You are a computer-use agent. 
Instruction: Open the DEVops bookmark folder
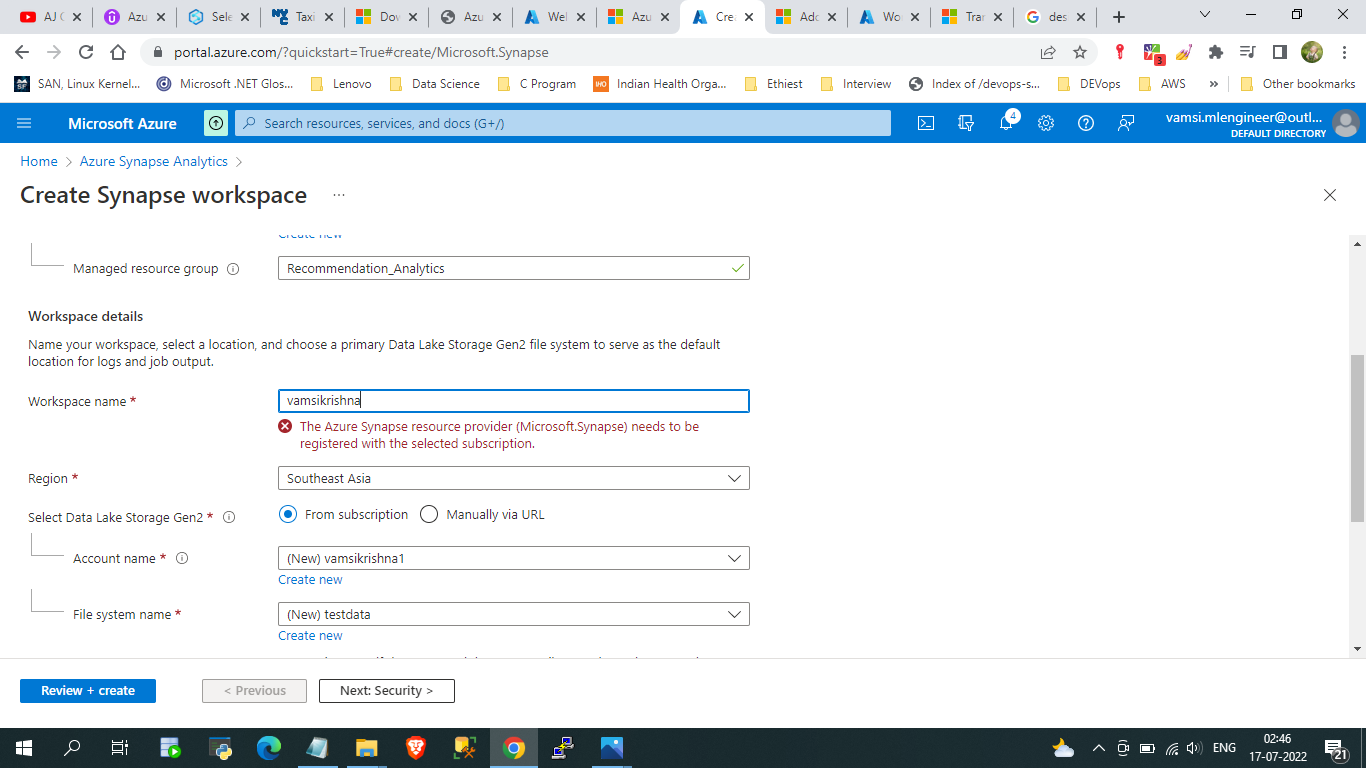pyautogui.click(x=1088, y=84)
